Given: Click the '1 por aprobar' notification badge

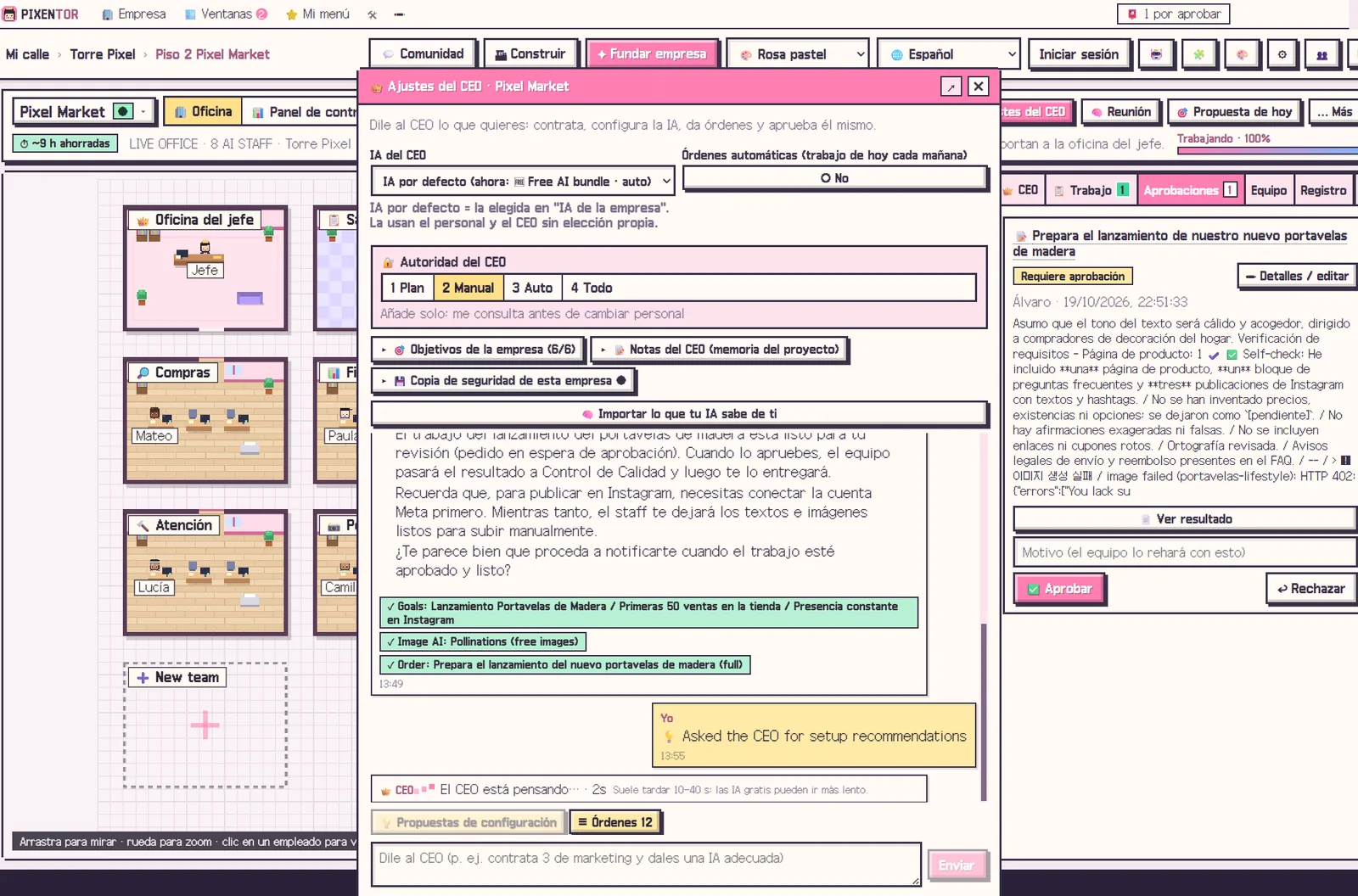Looking at the screenshot, I should pos(1173,14).
